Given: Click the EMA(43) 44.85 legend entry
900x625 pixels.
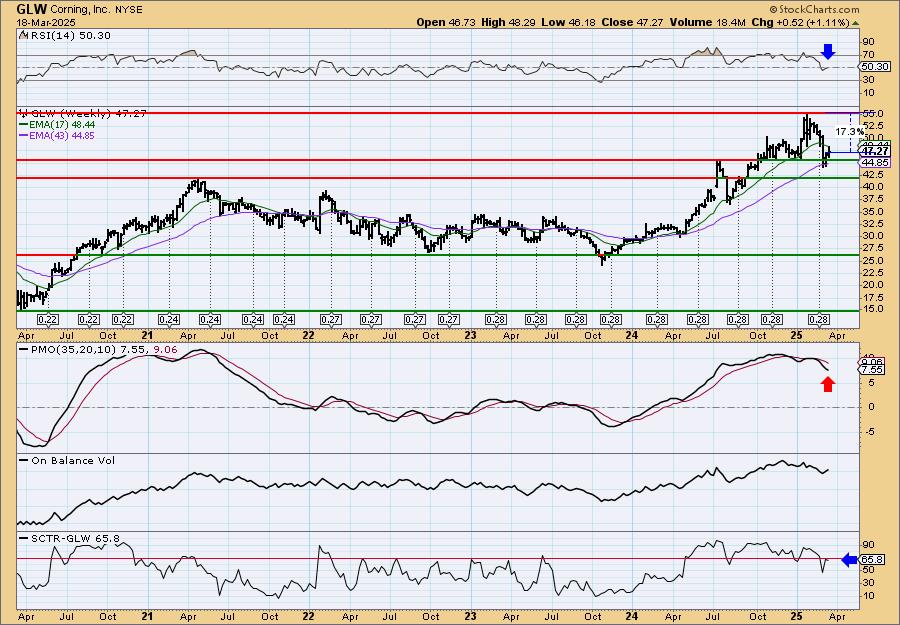Looking at the screenshot, I should point(57,135).
